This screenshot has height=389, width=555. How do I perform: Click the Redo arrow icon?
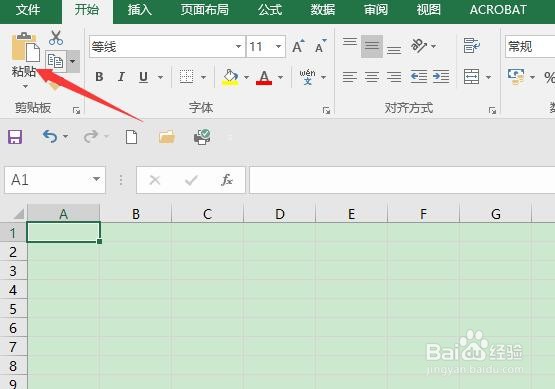tap(91, 136)
